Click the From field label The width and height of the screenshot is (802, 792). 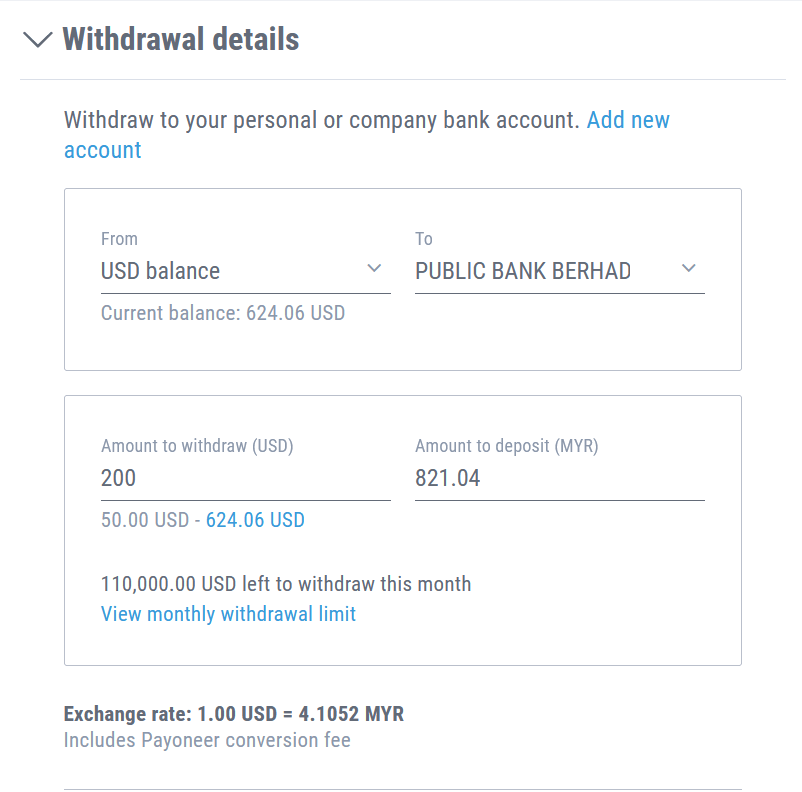pos(119,239)
